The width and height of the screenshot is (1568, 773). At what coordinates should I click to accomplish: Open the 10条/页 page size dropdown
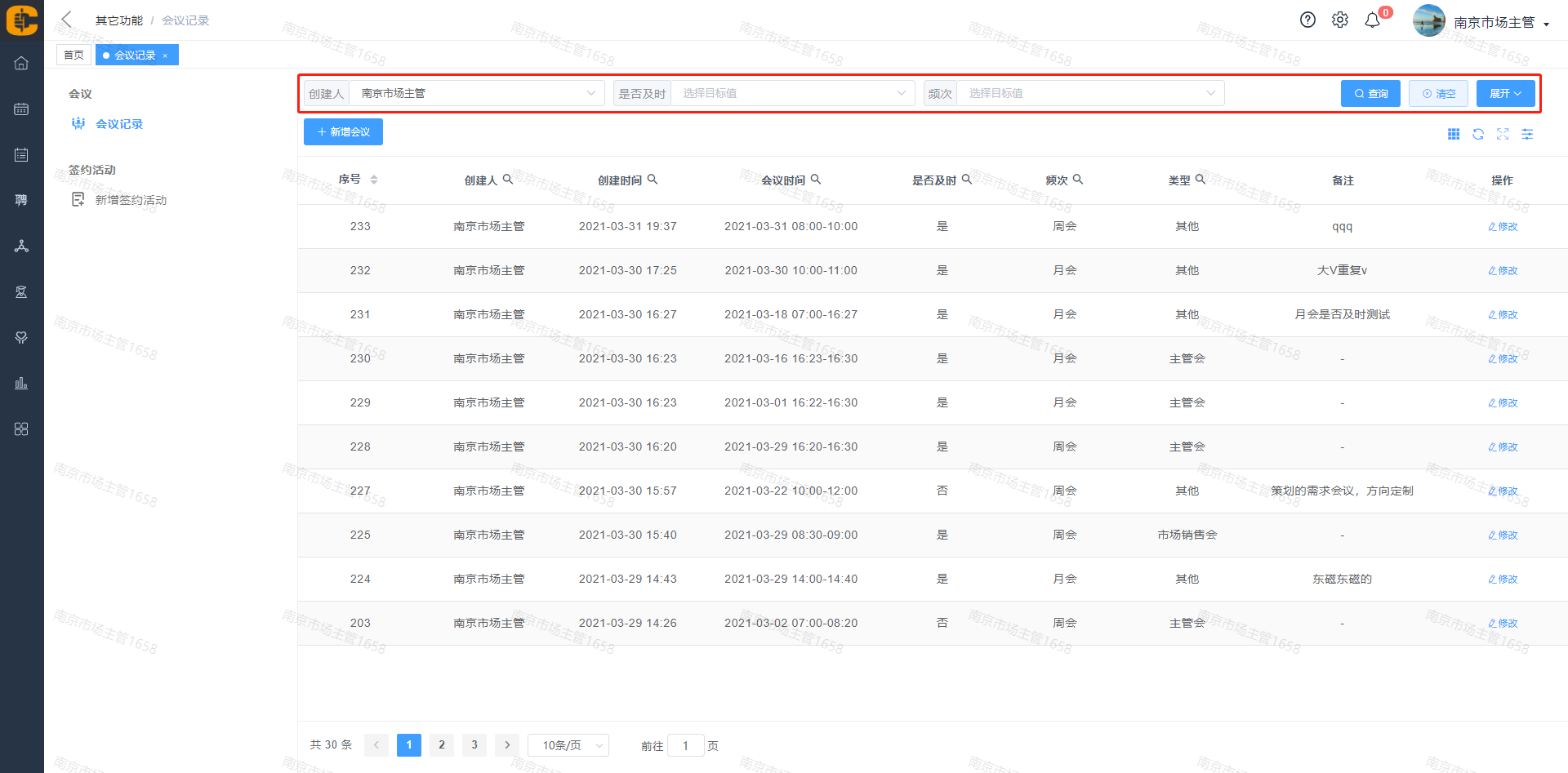[x=568, y=745]
